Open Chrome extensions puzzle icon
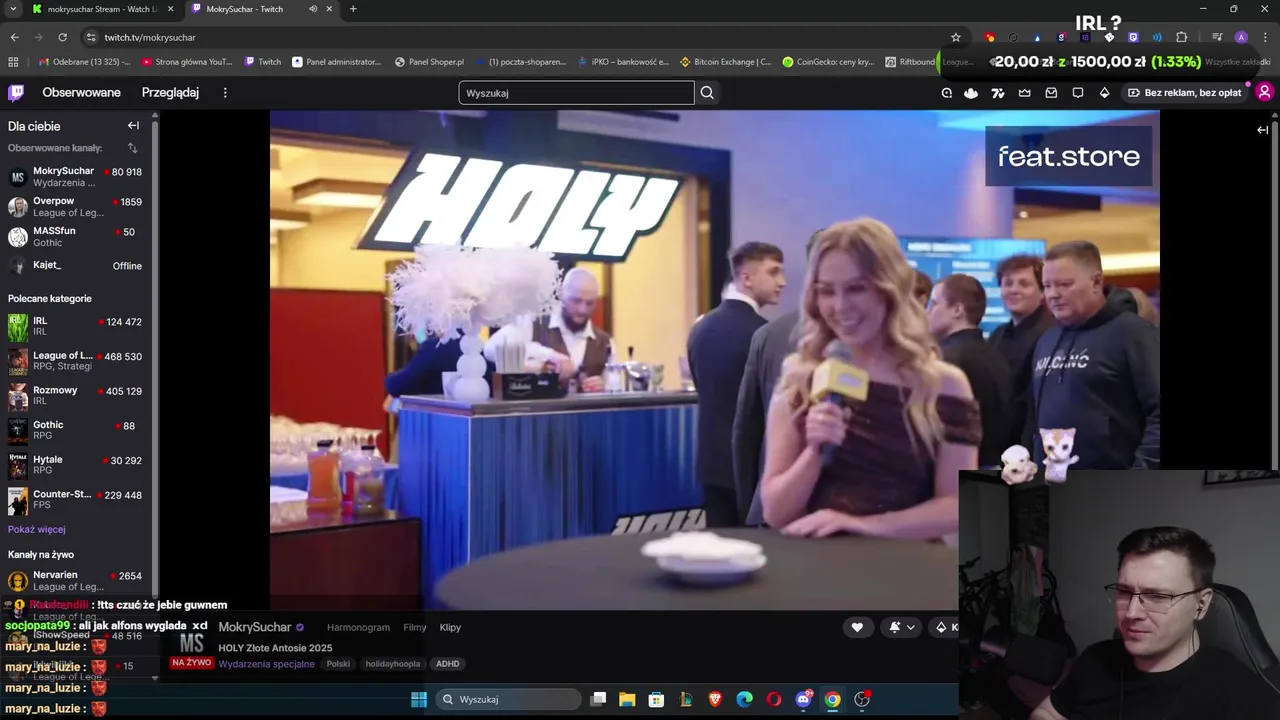The height and width of the screenshot is (720, 1280). point(1182,37)
